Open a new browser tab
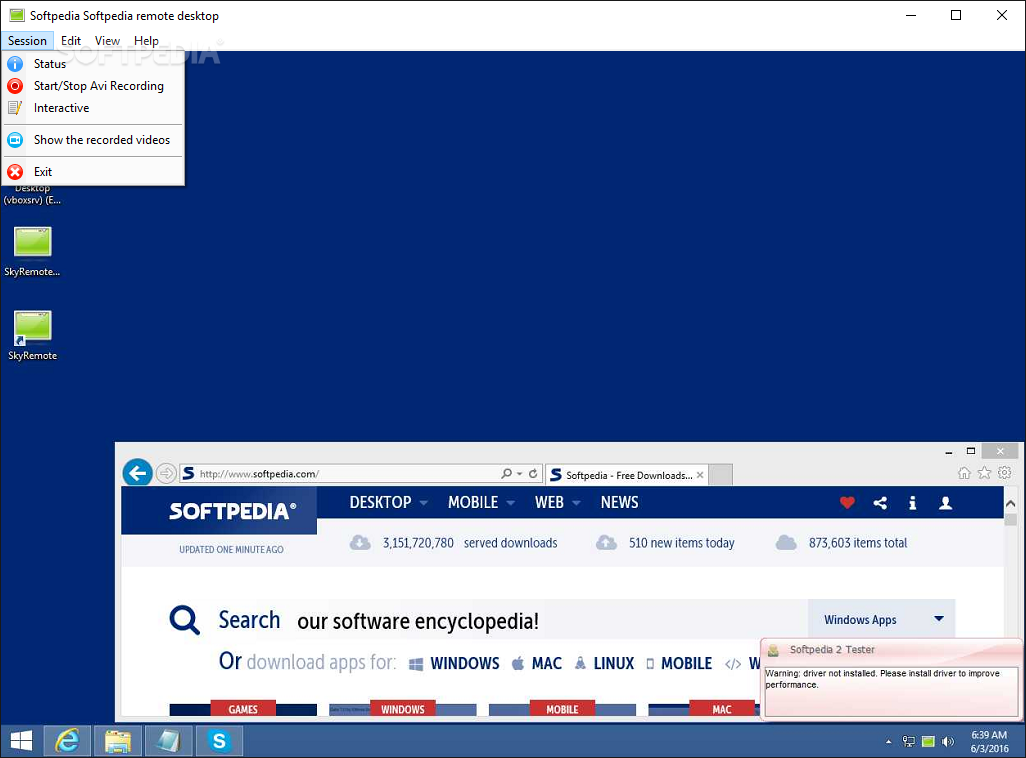The height and width of the screenshot is (758, 1026). (720, 475)
